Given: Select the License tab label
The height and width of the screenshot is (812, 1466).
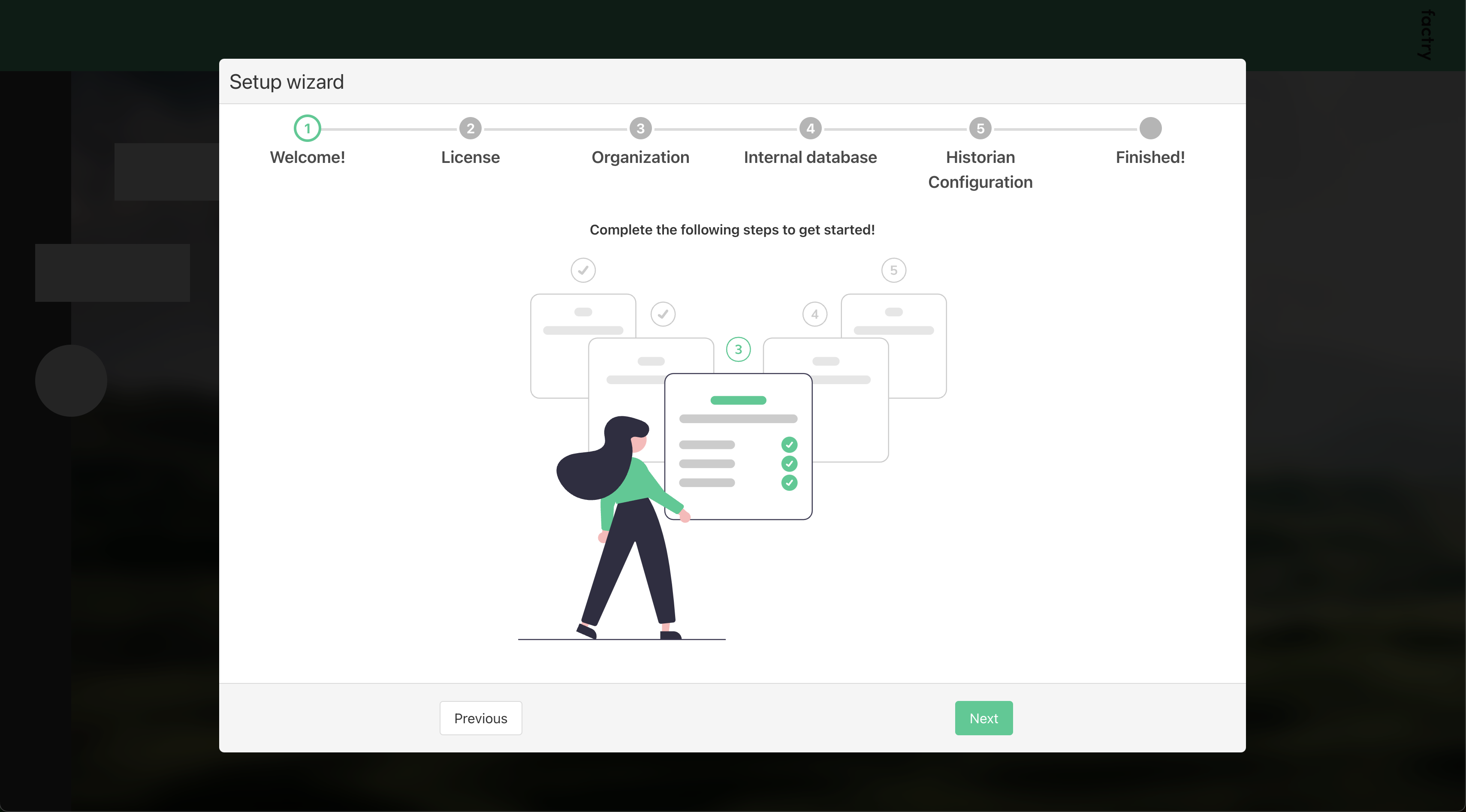Looking at the screenshot, I should [470, 157].
